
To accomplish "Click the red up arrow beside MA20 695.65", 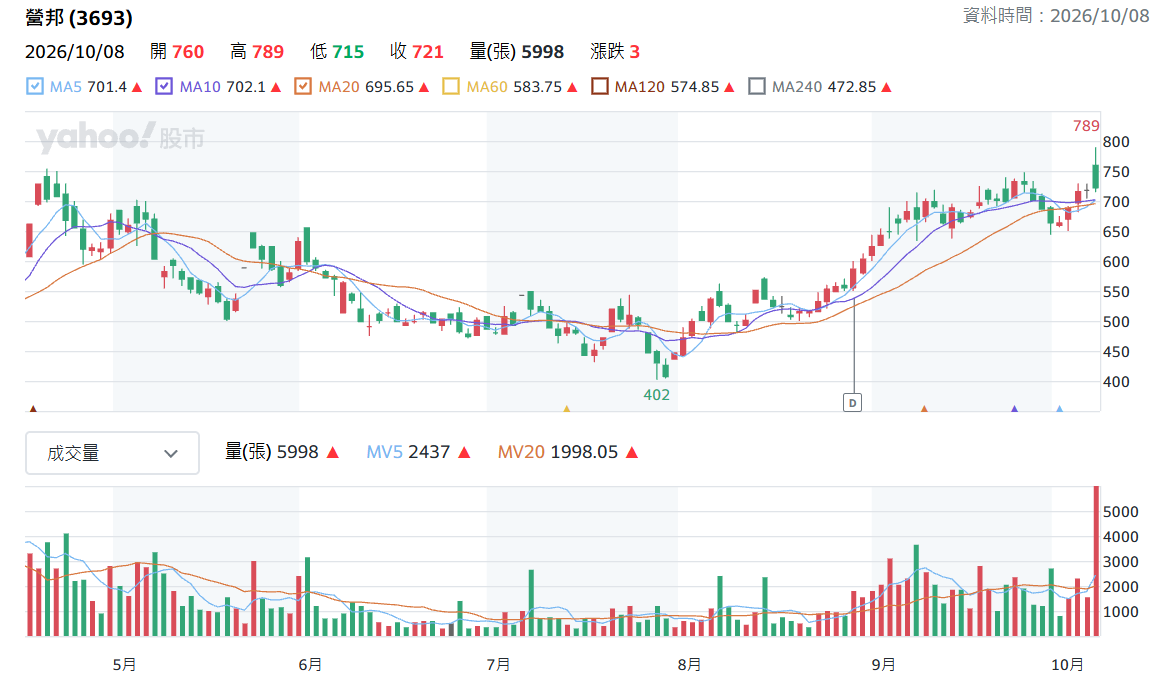I will tap(424, 88).
